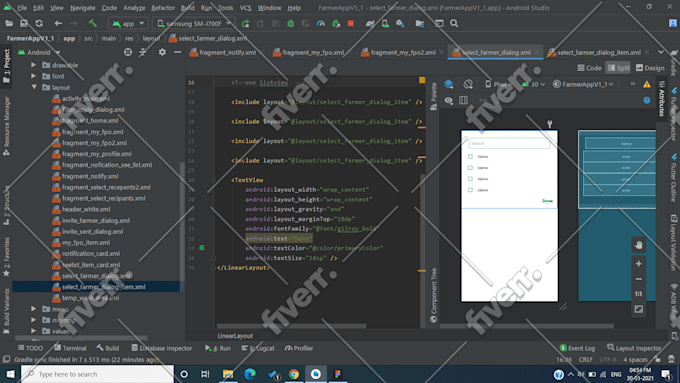This screenshot has height=383, width=680.
Task: Tick the fourth checkbox in preview list
Action: (470, 190)
